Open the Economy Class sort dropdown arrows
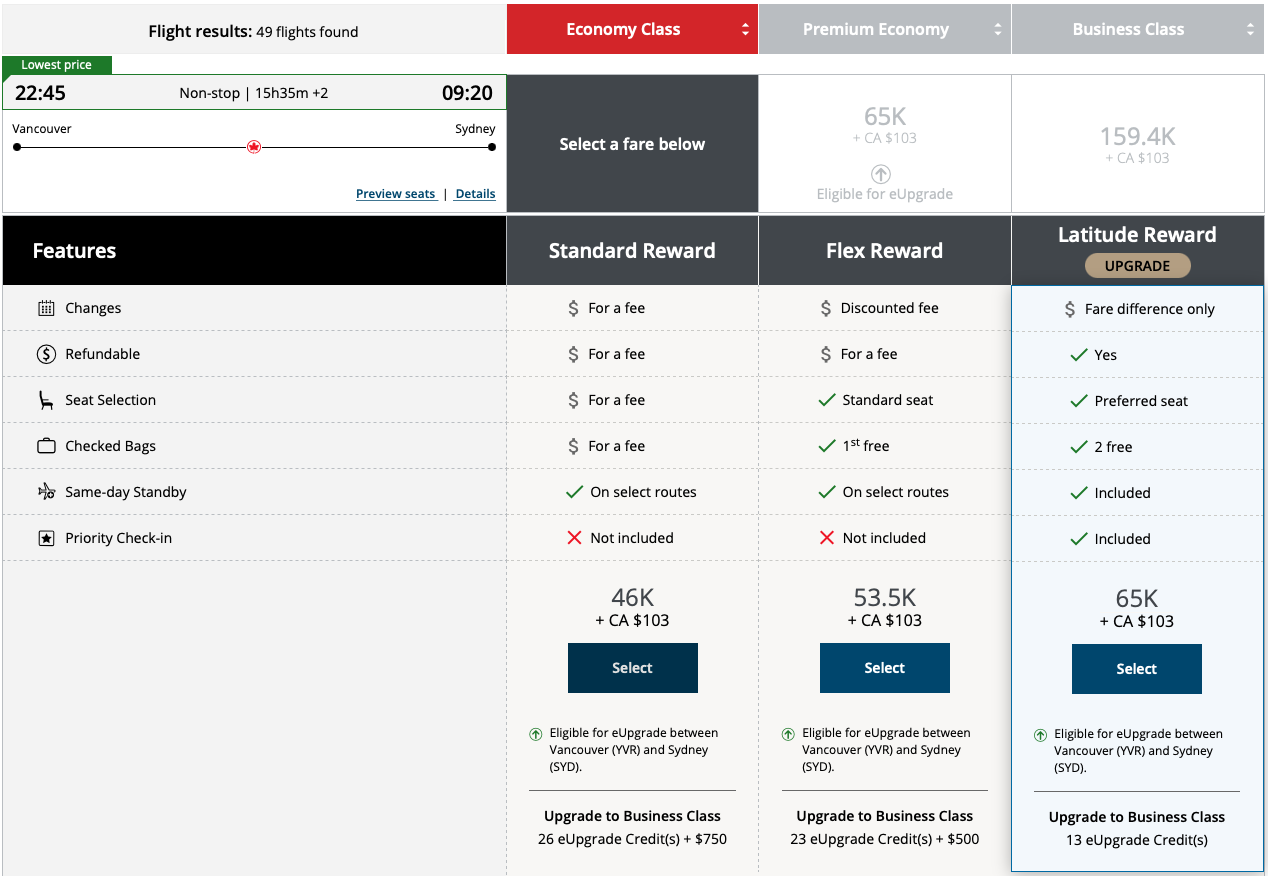The height and width of the screenshot is (876, 1268). tap(745, 30)
